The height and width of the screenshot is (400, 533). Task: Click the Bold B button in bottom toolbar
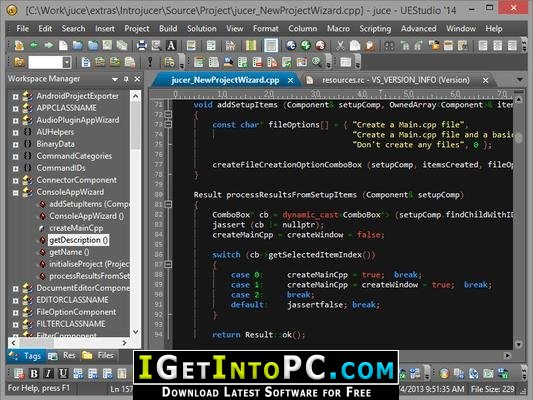point(34,373)
